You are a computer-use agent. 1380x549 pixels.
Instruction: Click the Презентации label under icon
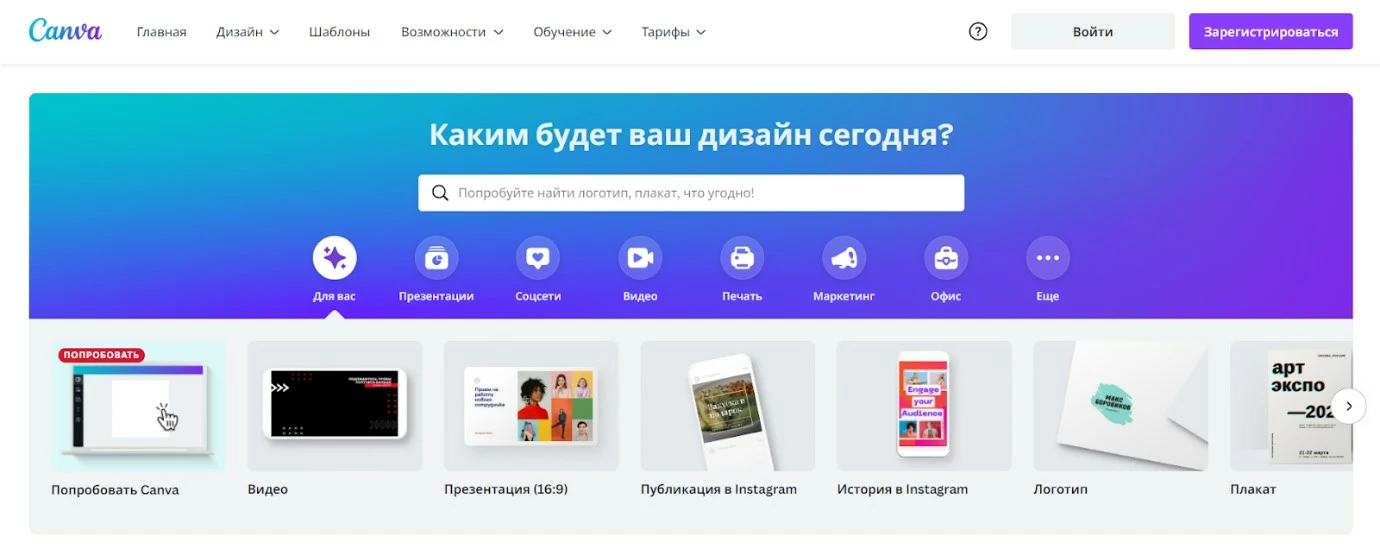point(436,296)
